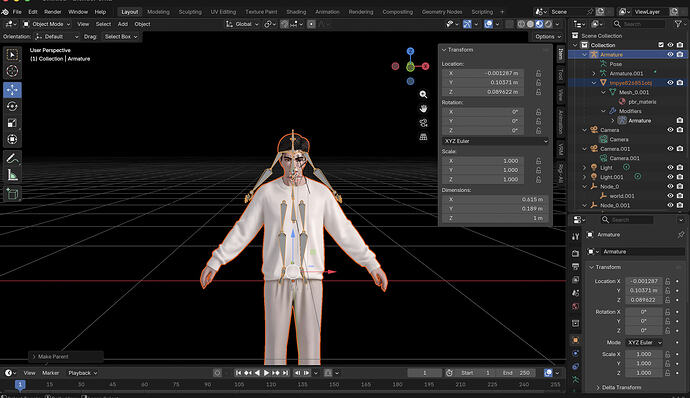690x398 pixels.
Task: Open the outliner filter funnel icon
Action: [x=678, y=24]
